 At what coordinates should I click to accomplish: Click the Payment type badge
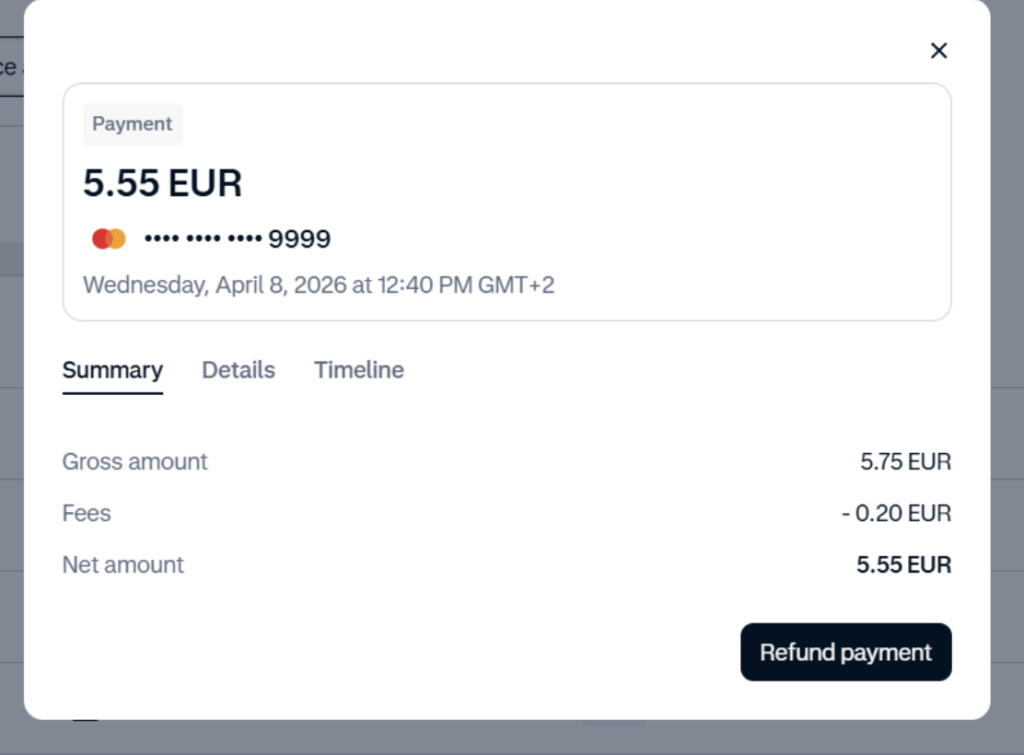[x=132, y=124]
